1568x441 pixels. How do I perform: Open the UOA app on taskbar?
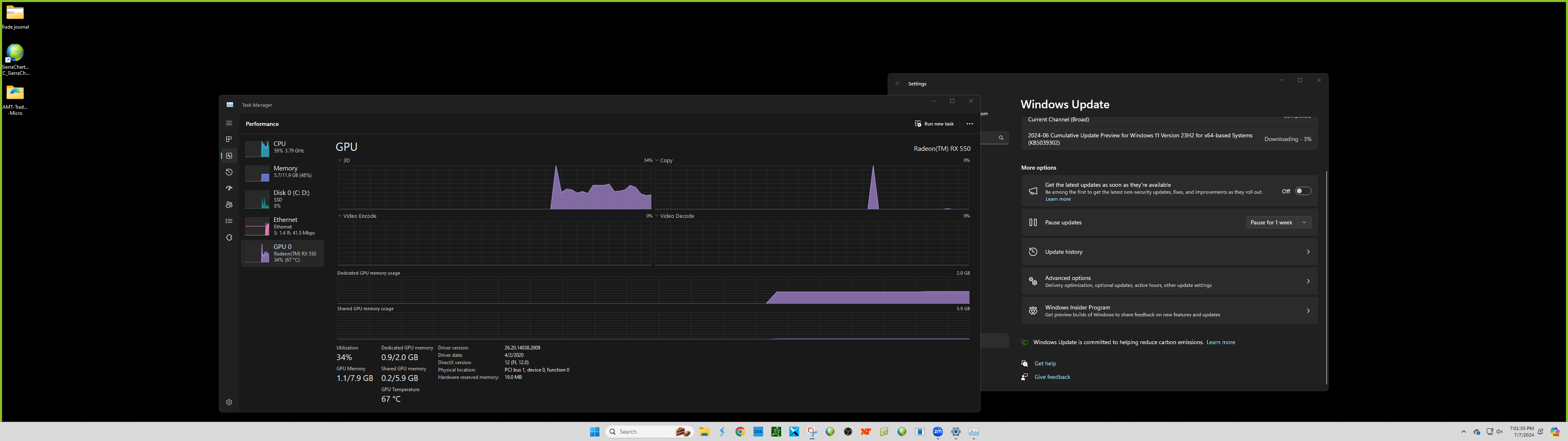tap(758, 432)
